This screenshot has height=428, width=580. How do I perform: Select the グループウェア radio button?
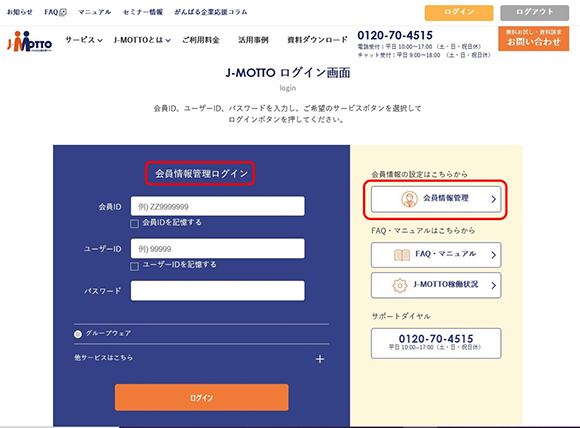point(78,334)
